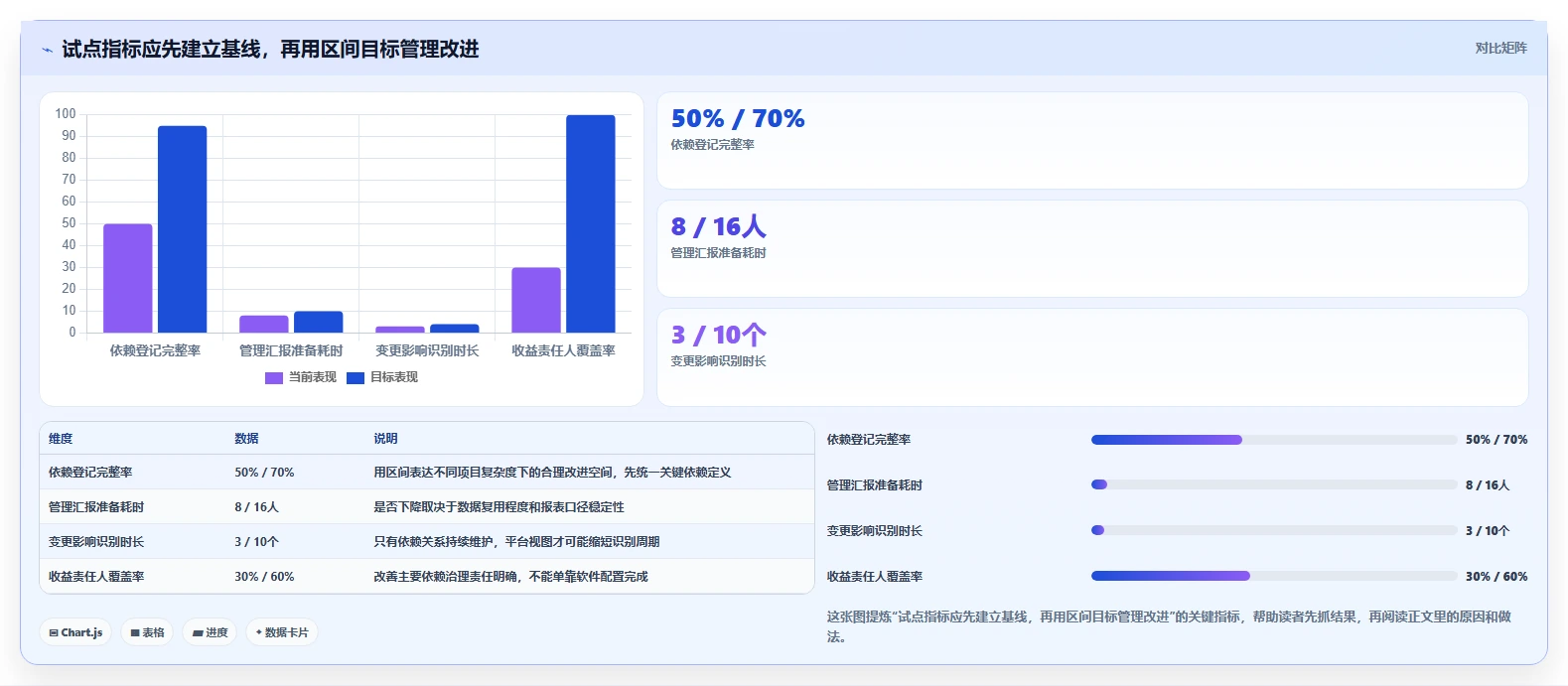Click the description starting 用区间表达不同项目复杂度
1568x686 pixels.
[x=552, y=473]
